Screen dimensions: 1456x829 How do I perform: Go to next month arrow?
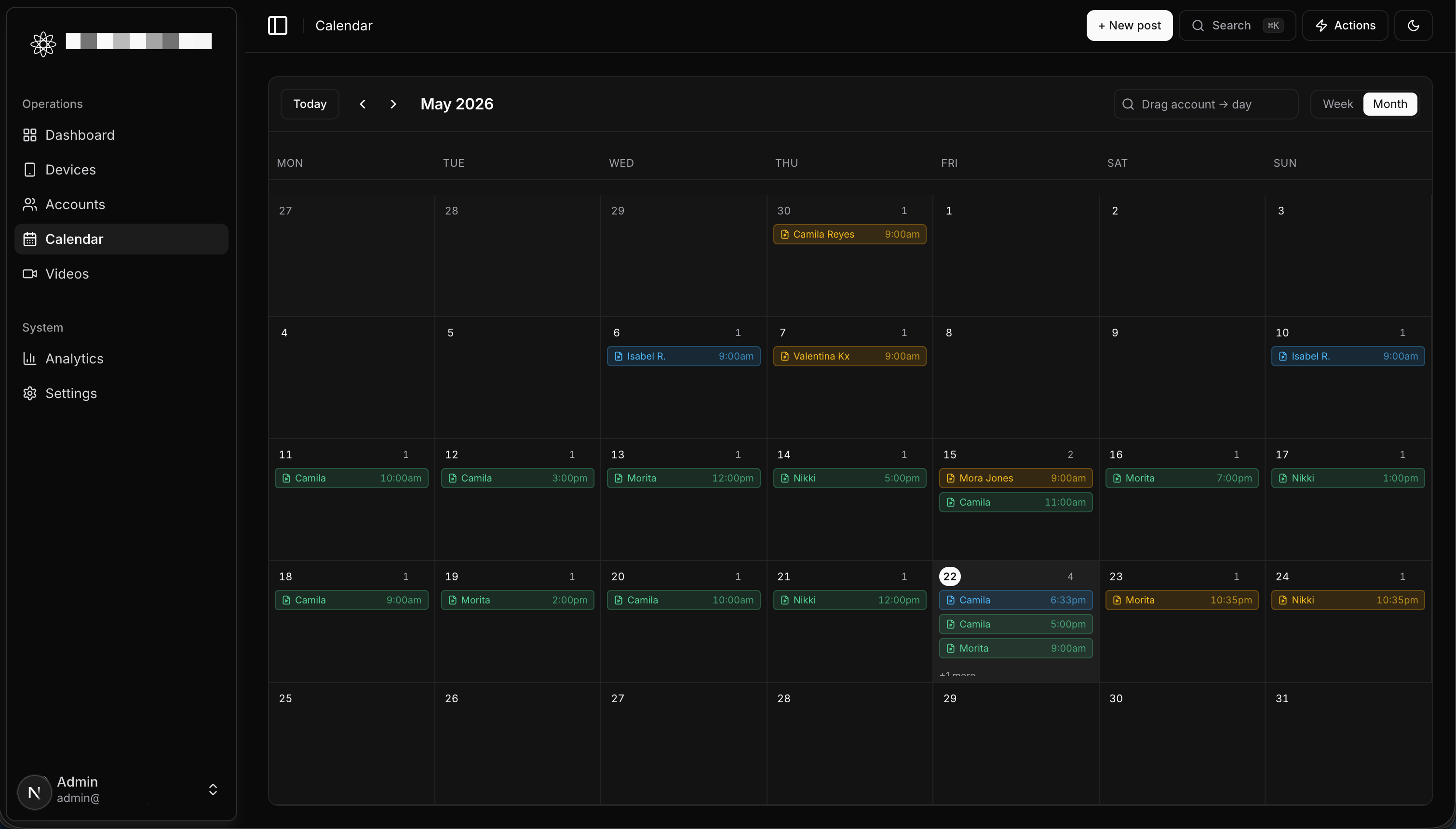tap(393, 104)
